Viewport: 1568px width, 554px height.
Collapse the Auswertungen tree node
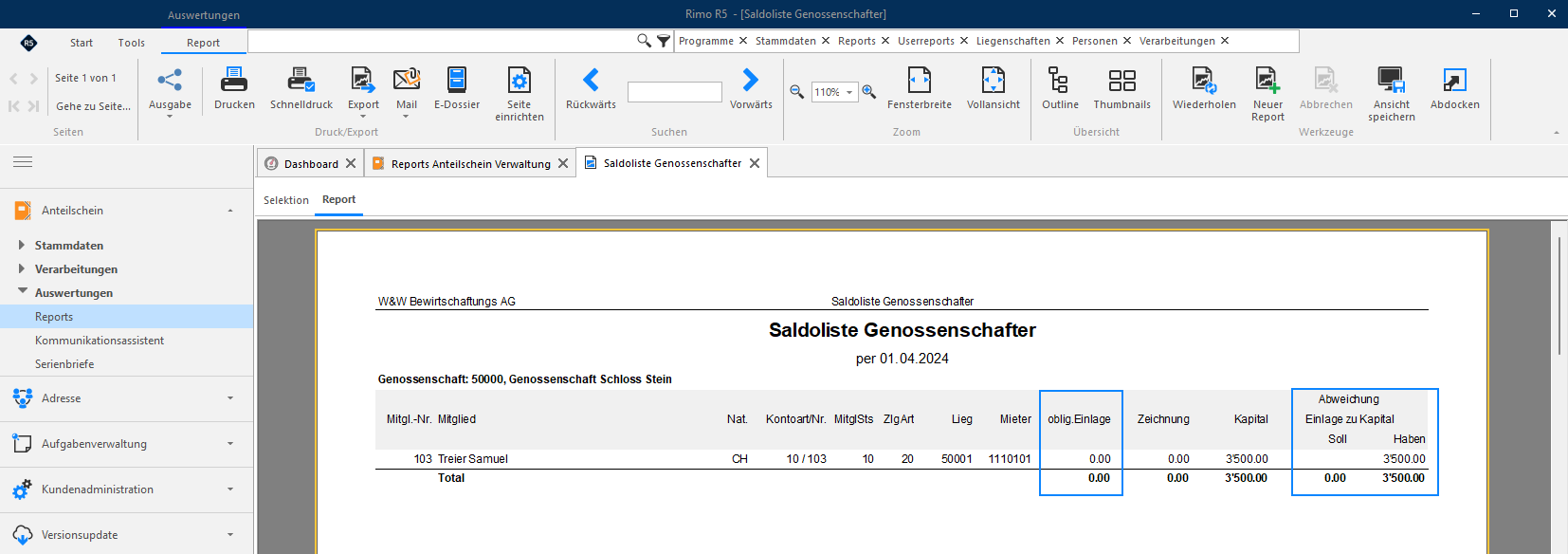click(x=22, y=292)
